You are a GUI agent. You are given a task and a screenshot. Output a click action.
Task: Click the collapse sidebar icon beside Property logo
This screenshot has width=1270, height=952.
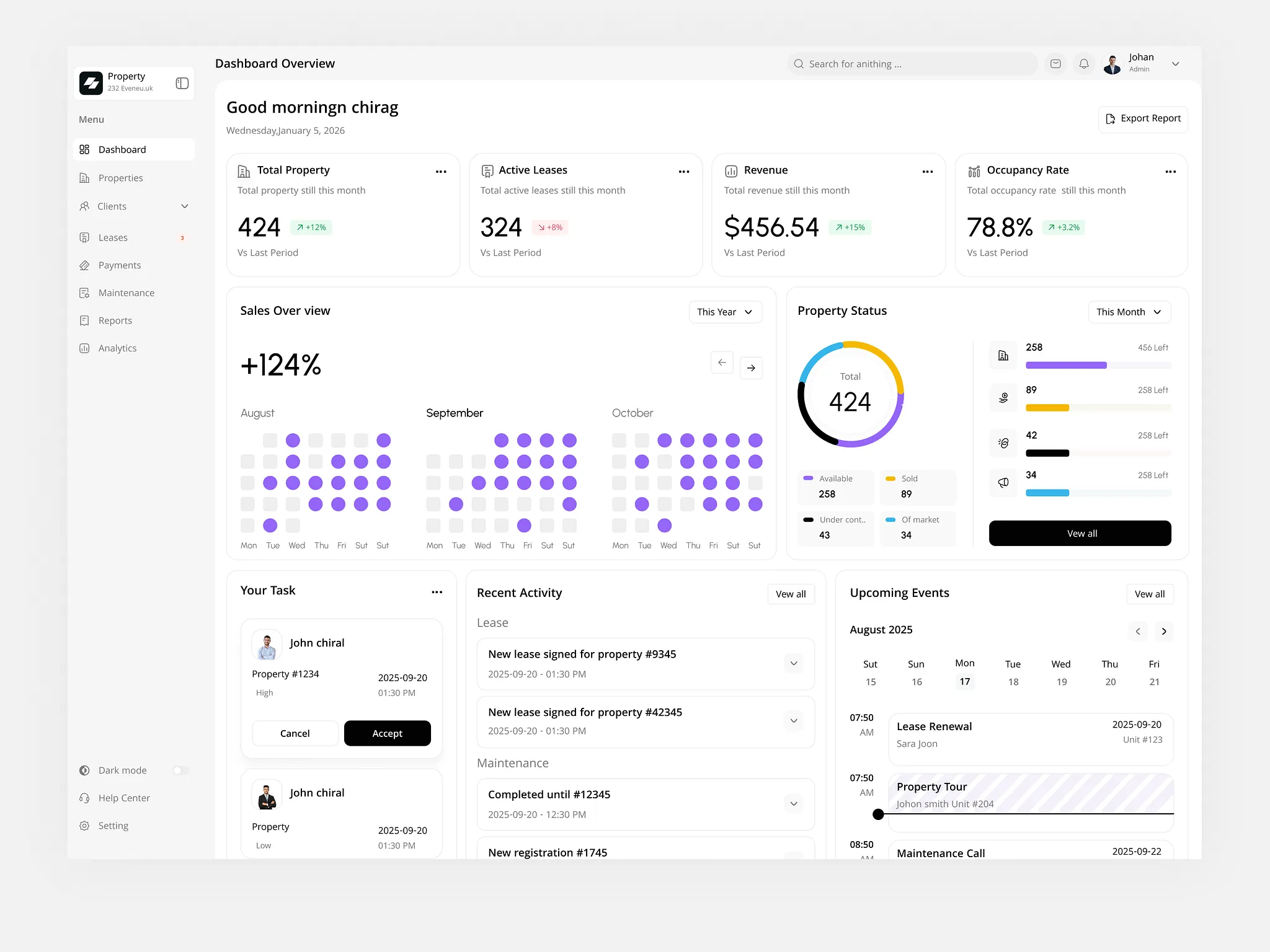[182, 82]
